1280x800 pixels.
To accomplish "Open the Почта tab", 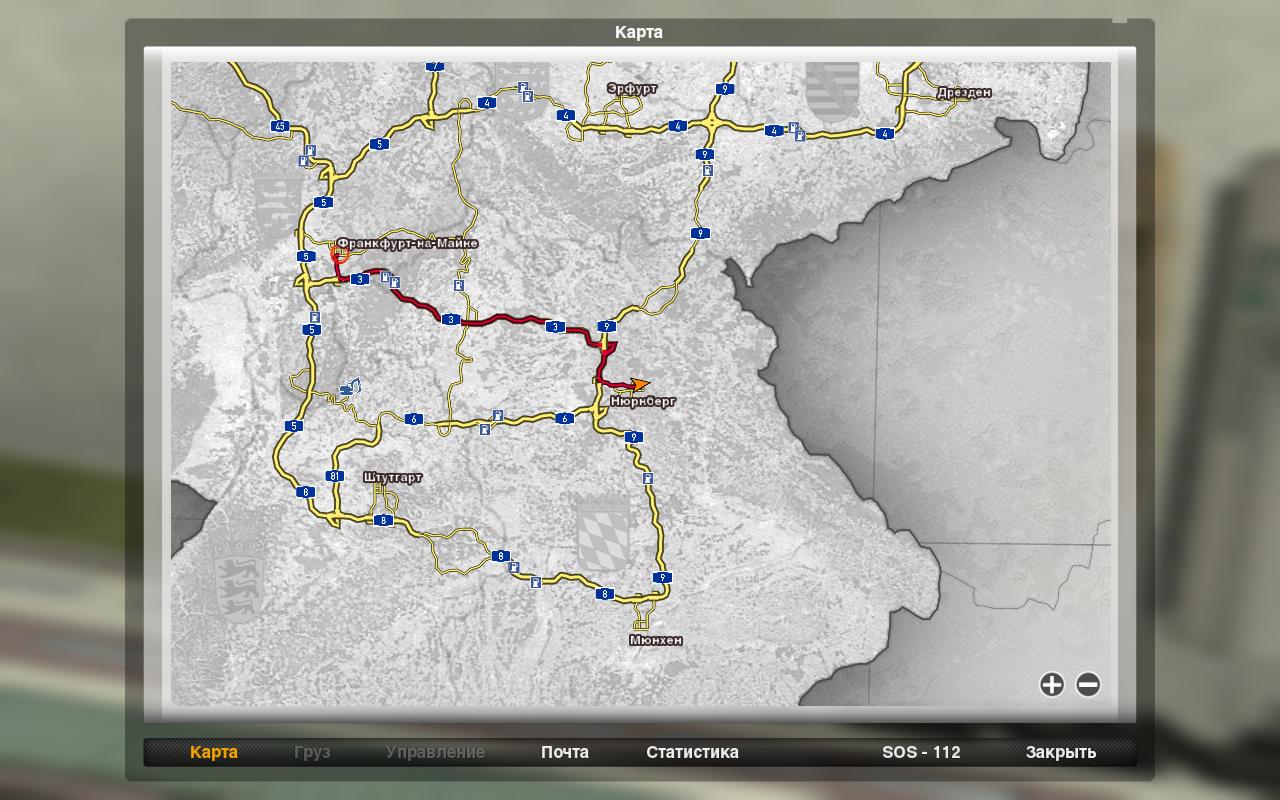I will [x=565, y=752].
